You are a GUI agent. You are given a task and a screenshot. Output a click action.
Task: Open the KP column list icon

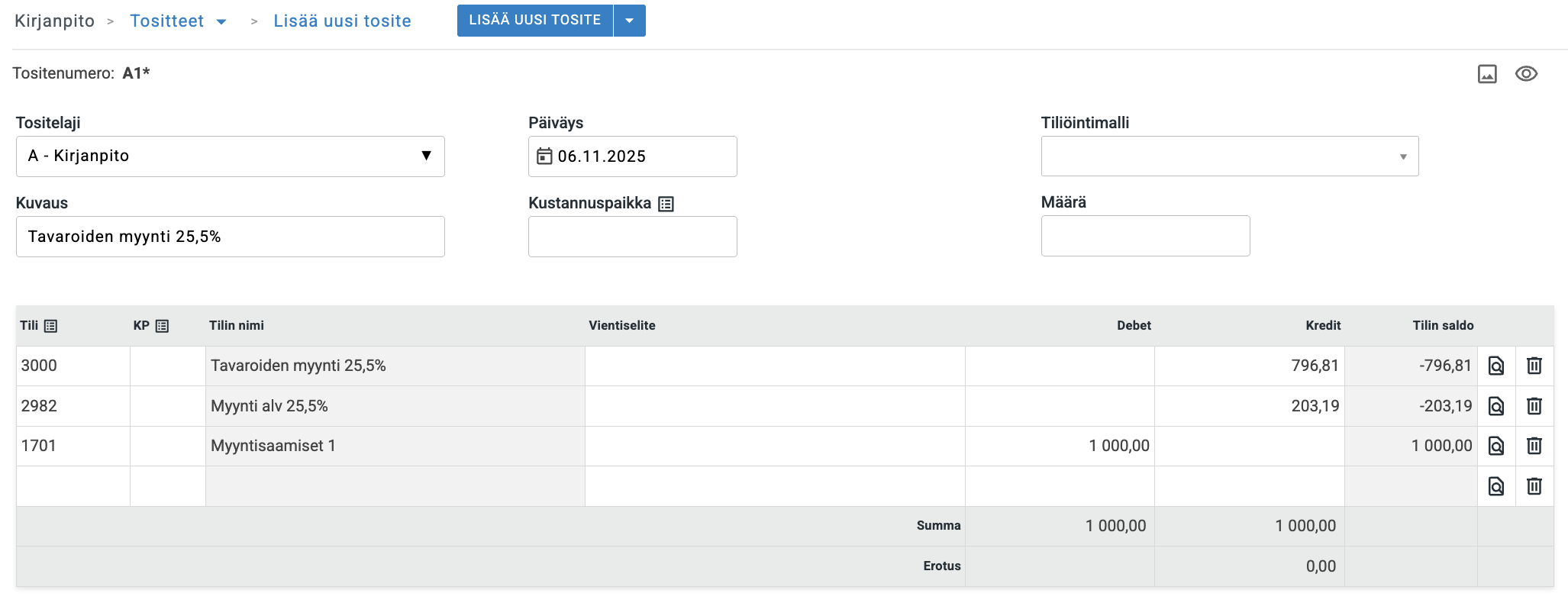pos(162,326)
